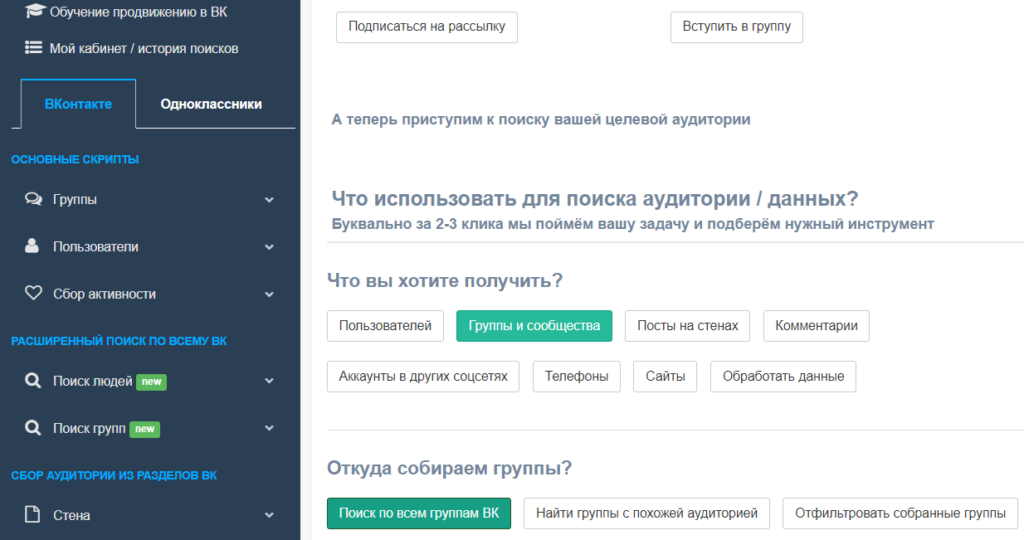Click the magnifier icon for Поиск людей
This screenshot has height=540, width=1024.
(33, 381)
